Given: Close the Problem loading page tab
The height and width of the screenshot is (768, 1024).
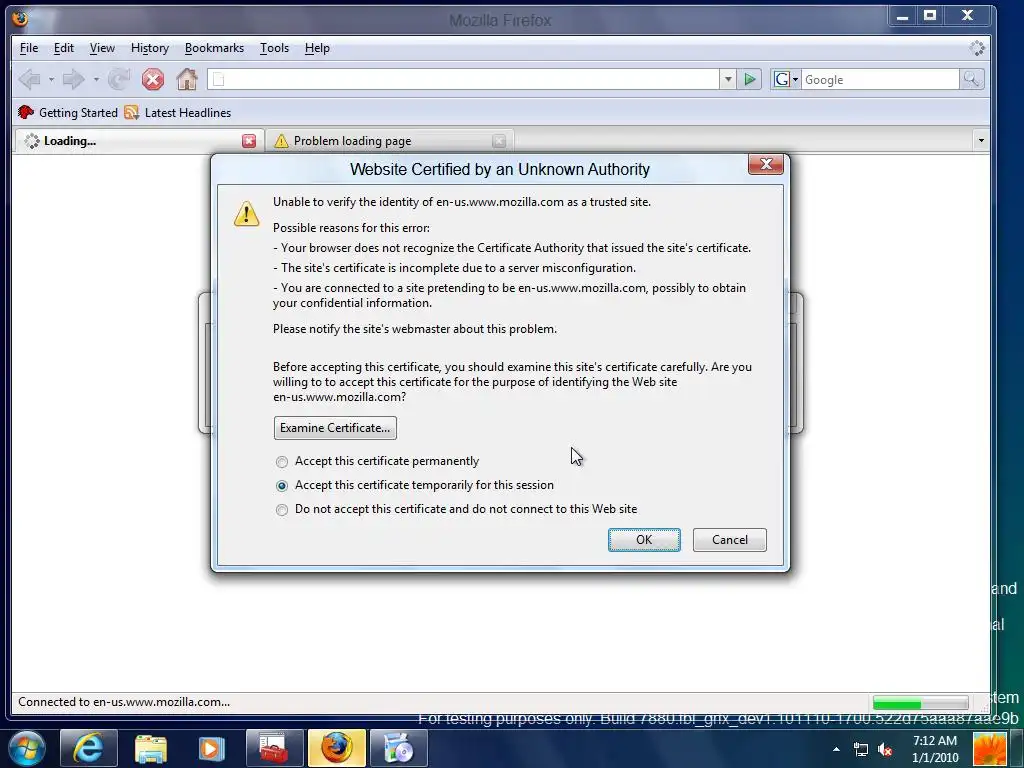Looking at the screenshot, I should [x=499, y=141].
